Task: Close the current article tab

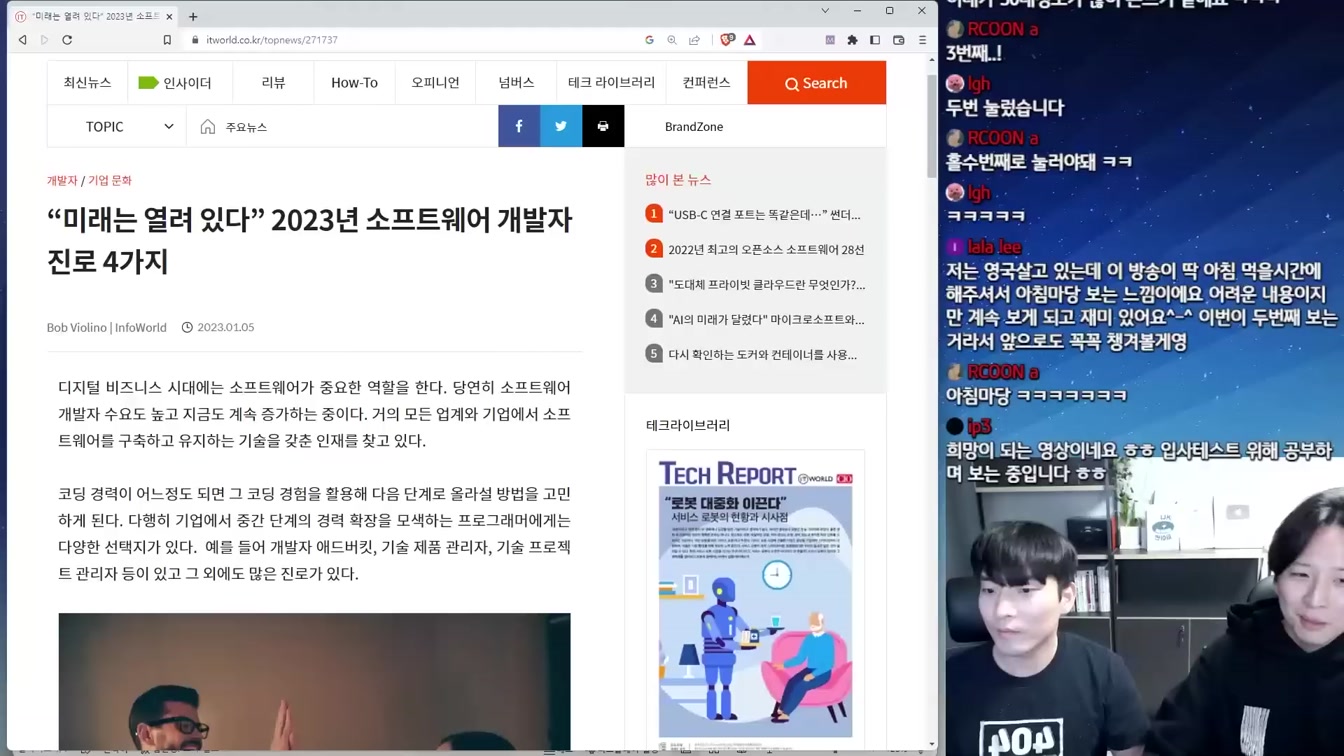Action: pos(169,16)
